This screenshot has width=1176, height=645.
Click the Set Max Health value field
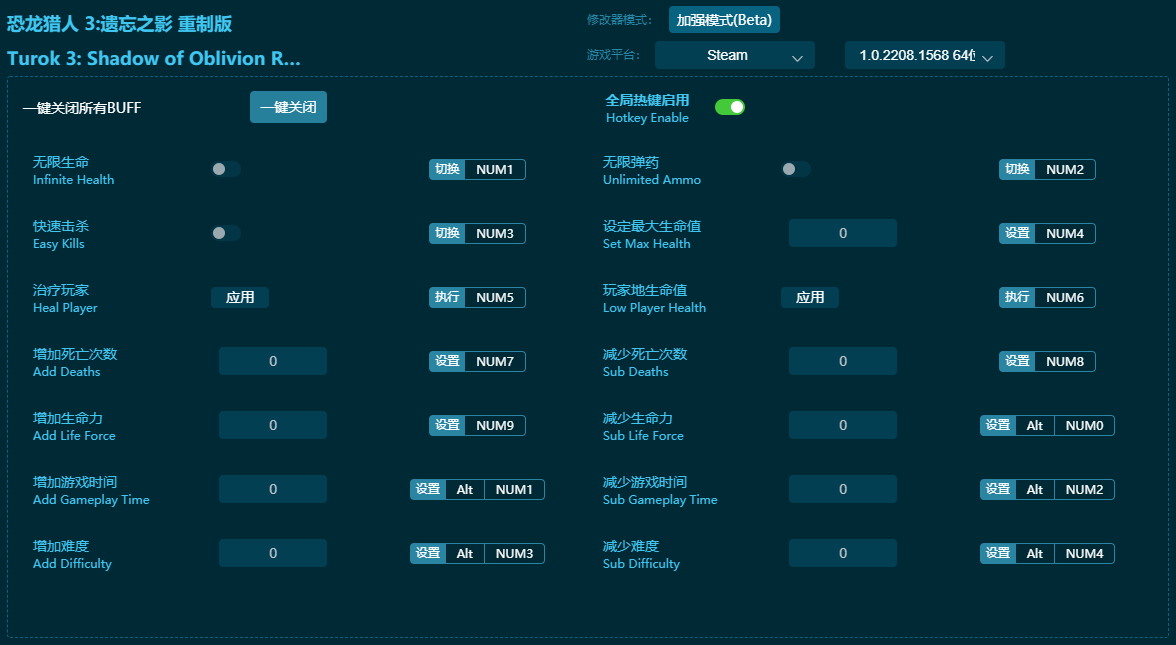842,232
